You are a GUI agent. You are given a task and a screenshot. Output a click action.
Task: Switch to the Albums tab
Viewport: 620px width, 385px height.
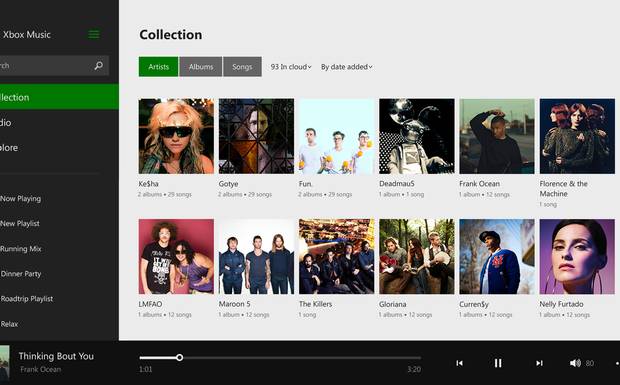(x=200, y=67)
